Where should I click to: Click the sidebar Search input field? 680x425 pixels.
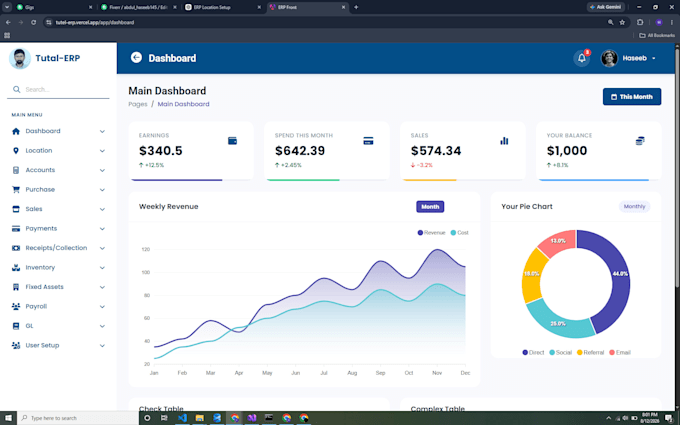click(58, 89)
